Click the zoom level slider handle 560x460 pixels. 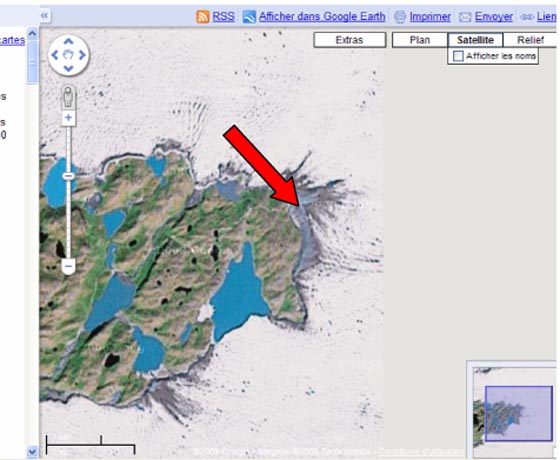click(x=68, y=176)
